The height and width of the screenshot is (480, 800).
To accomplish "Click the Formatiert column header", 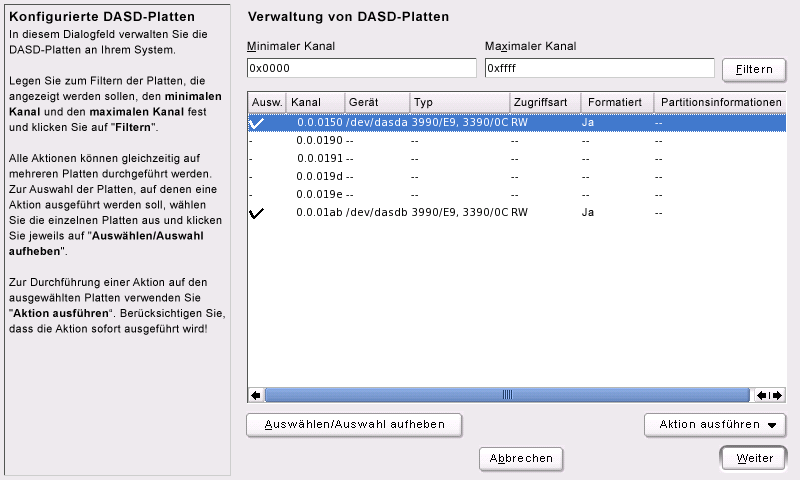I will click(616, 103).
